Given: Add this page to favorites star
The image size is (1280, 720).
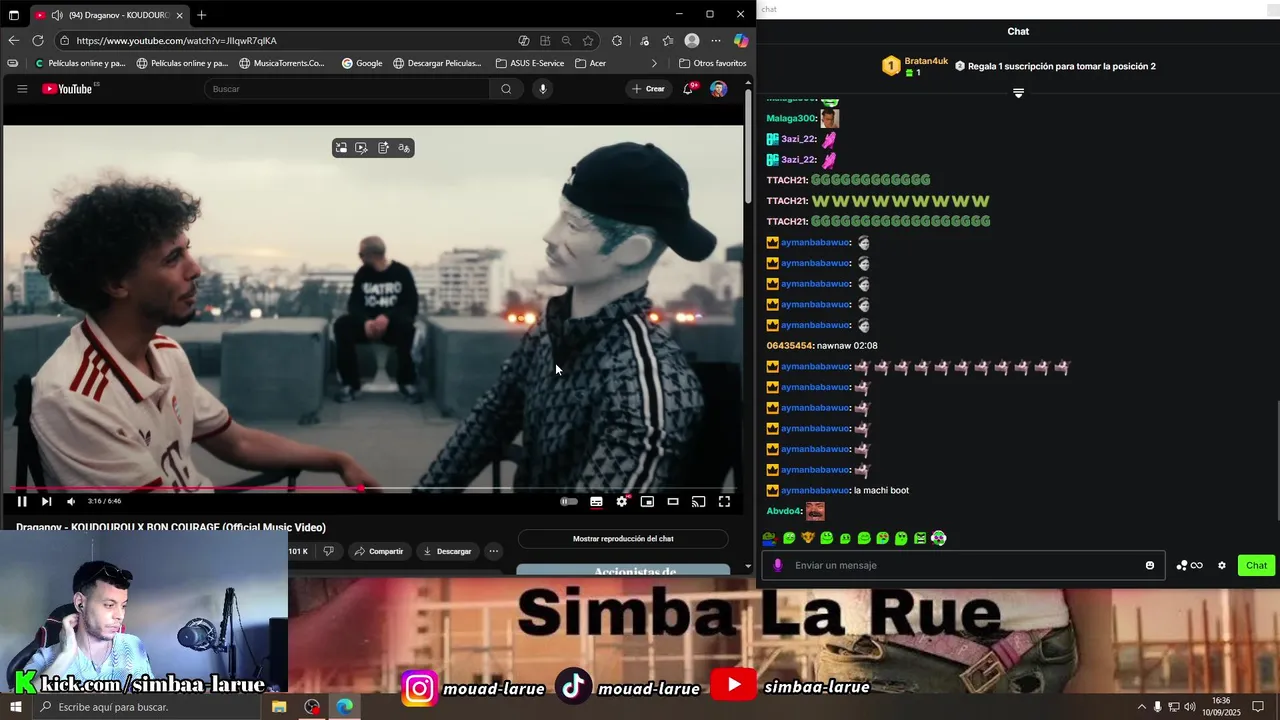Looking at the screenshot, I should (588, 41).
